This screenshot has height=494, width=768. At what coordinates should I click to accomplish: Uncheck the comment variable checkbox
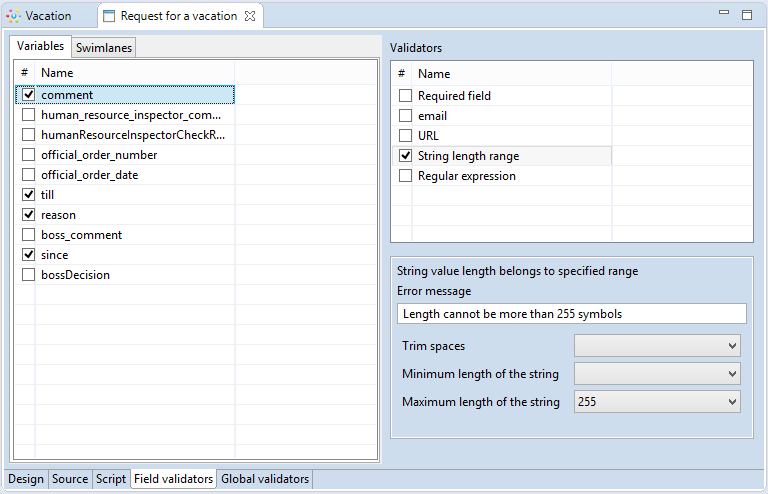point(28,95)
